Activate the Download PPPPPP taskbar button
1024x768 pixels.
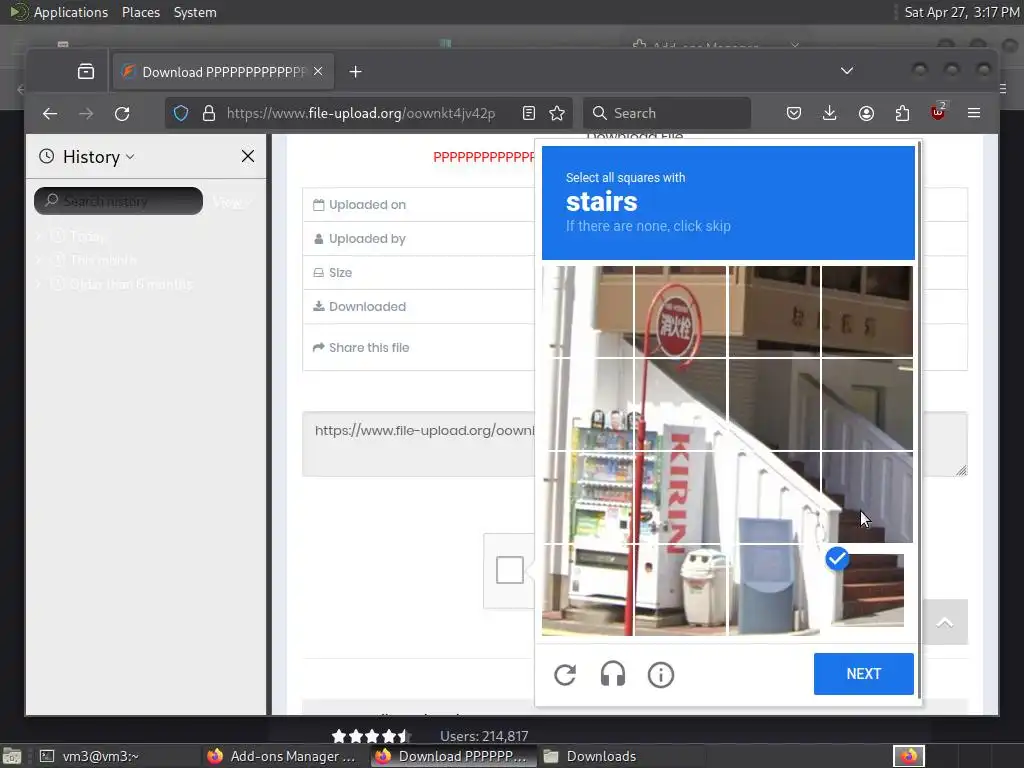click(454, 756)
